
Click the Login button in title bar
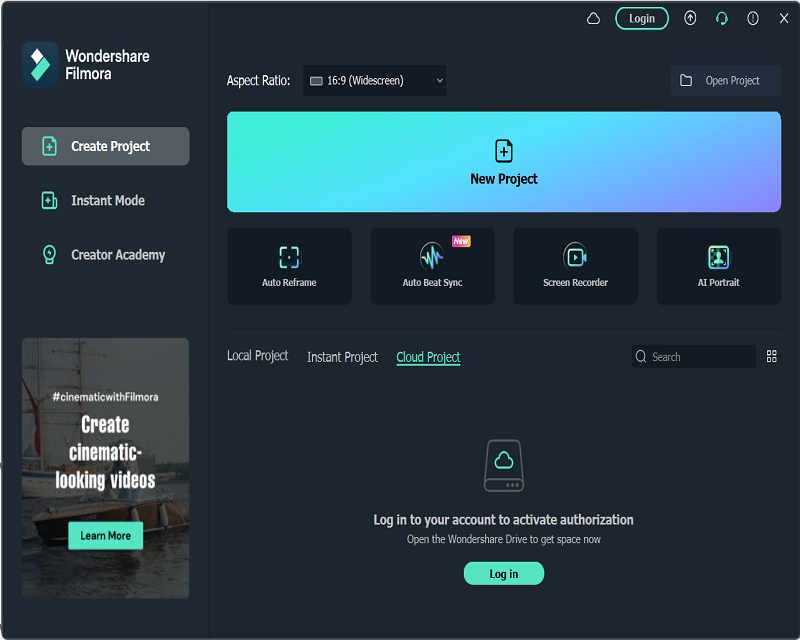641,19
